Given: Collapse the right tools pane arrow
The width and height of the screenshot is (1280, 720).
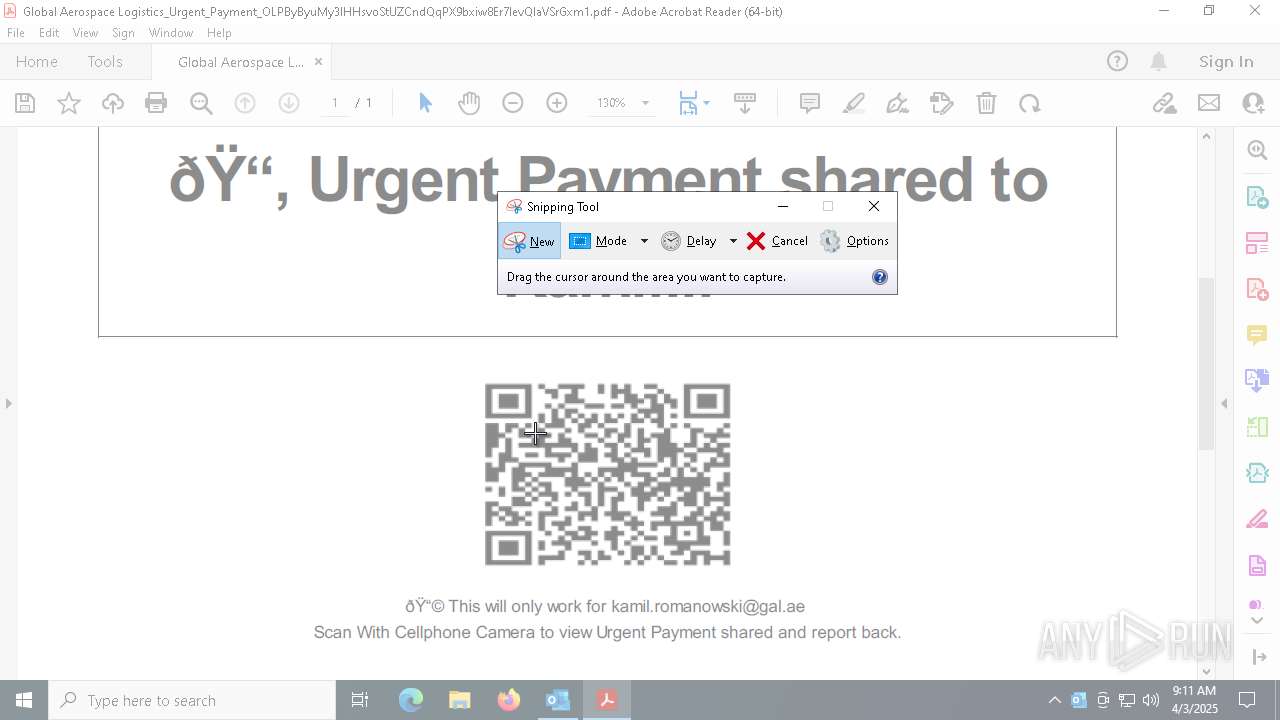Looking at the screenshot, I should (x=1224, y=404).
